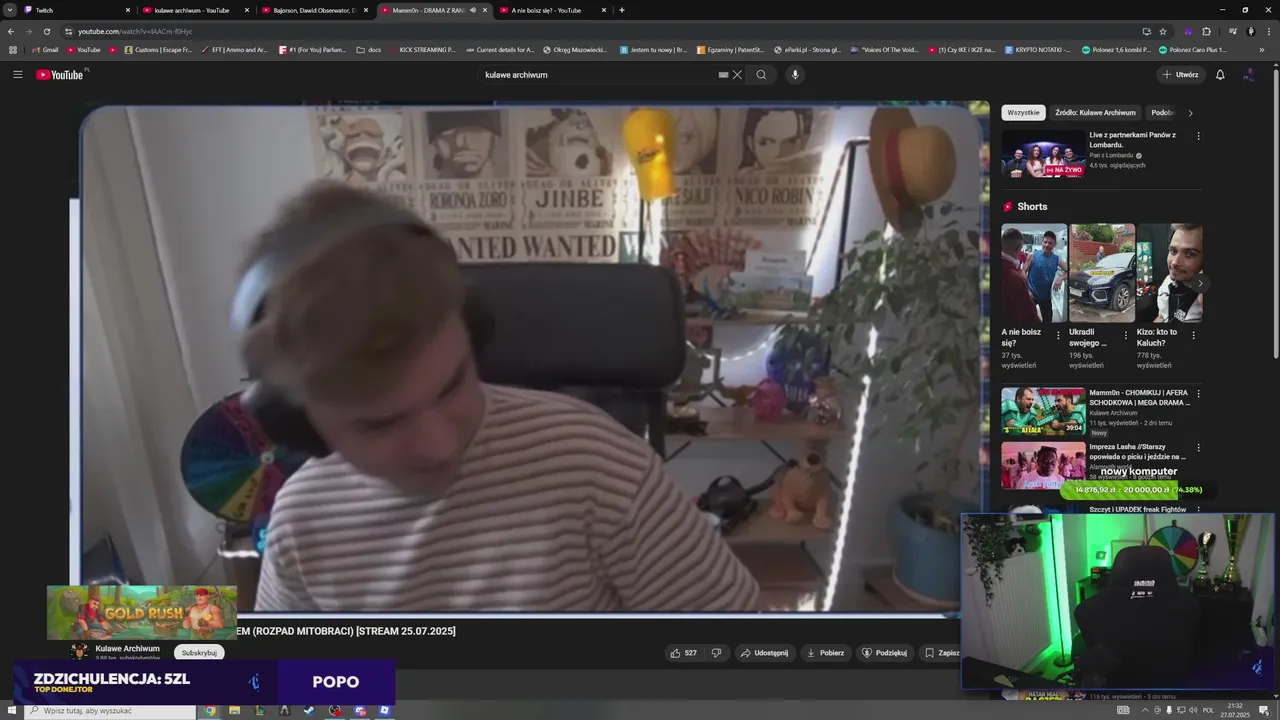Image resolution: width=1280 pixels, height=720 pixels.
Task: Open File Explorer from taskbar
Action: 235,710
